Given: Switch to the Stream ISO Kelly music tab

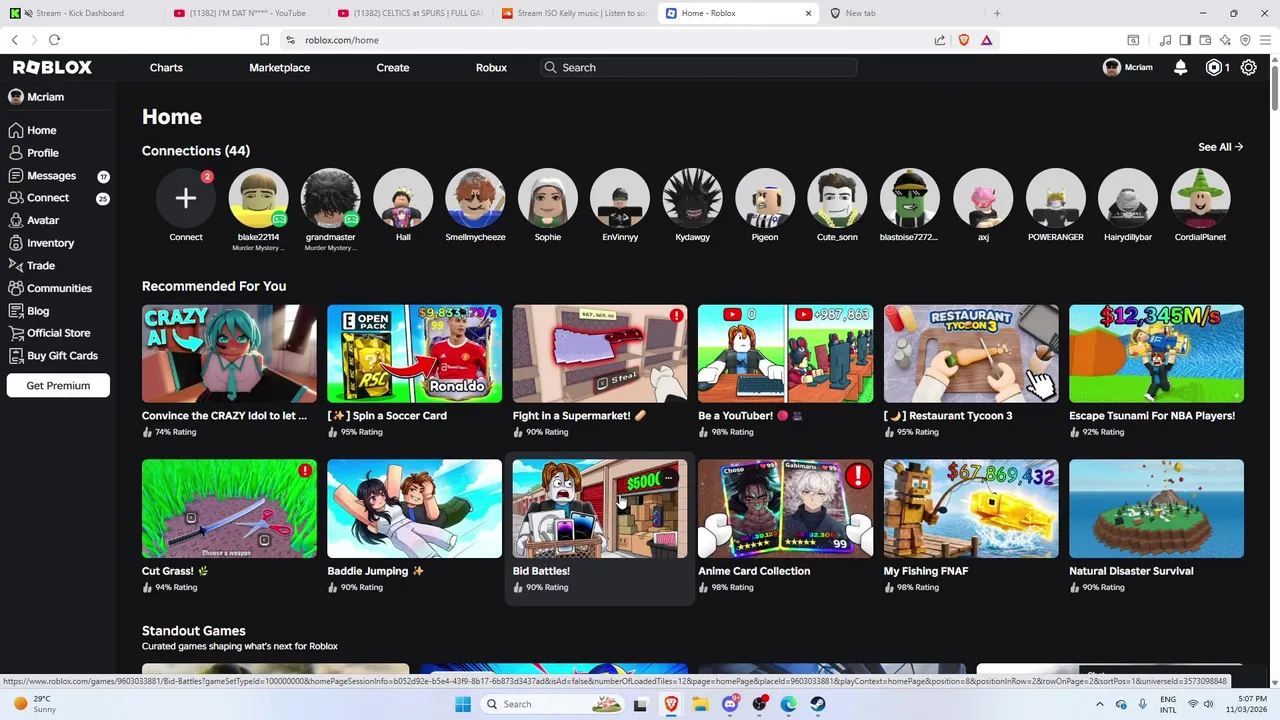Looking at the screenshot, I should point(573,13).
